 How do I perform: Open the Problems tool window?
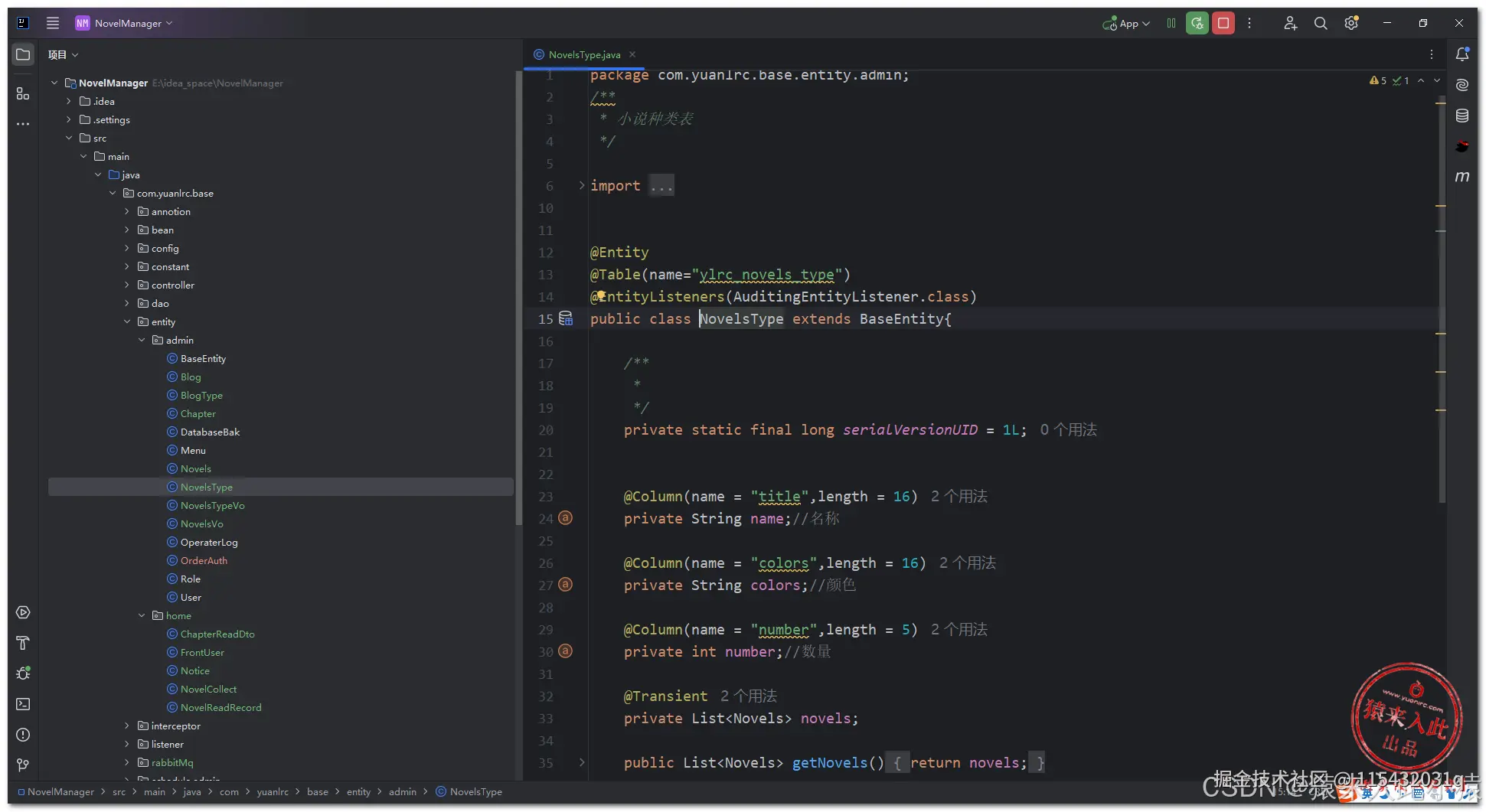[x=23, y=735]
